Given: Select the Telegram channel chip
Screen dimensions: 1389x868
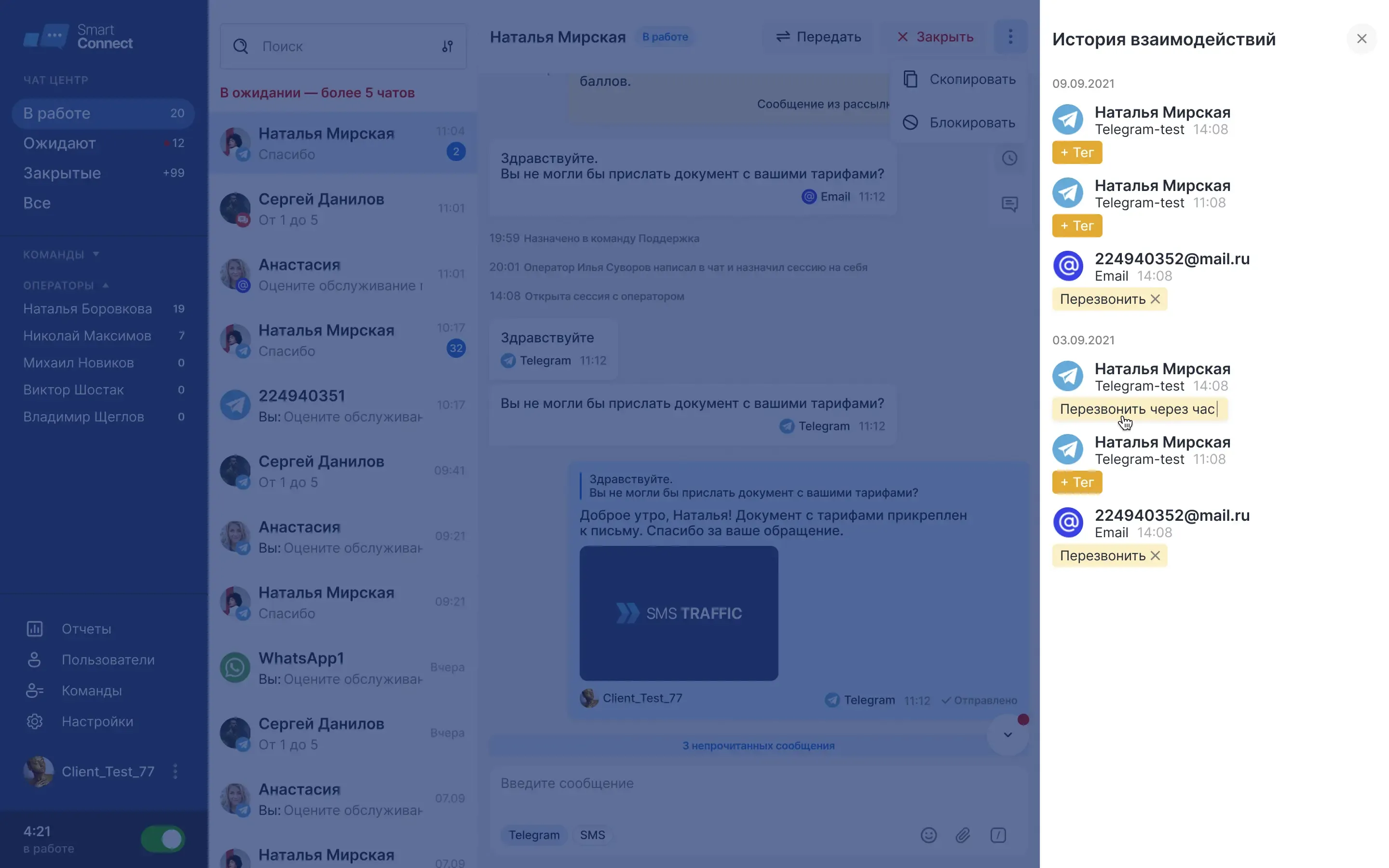Looking at the screenshot, I should 533,835.
